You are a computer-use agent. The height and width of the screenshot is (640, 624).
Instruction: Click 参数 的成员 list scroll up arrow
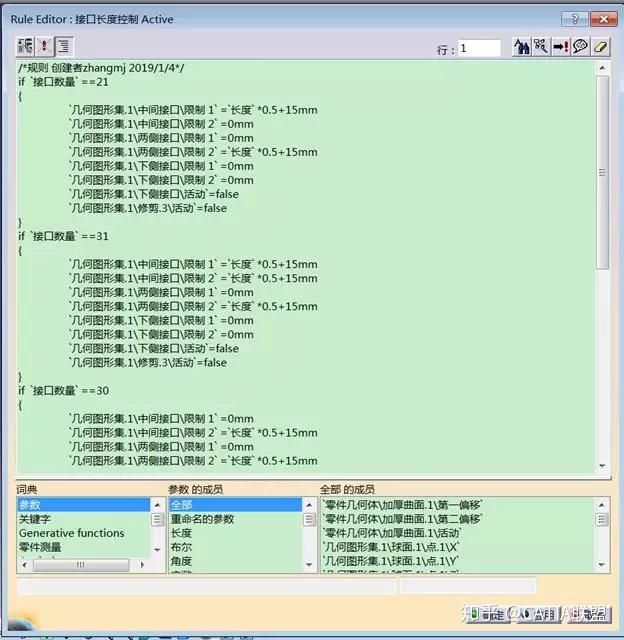click(309, 505)
